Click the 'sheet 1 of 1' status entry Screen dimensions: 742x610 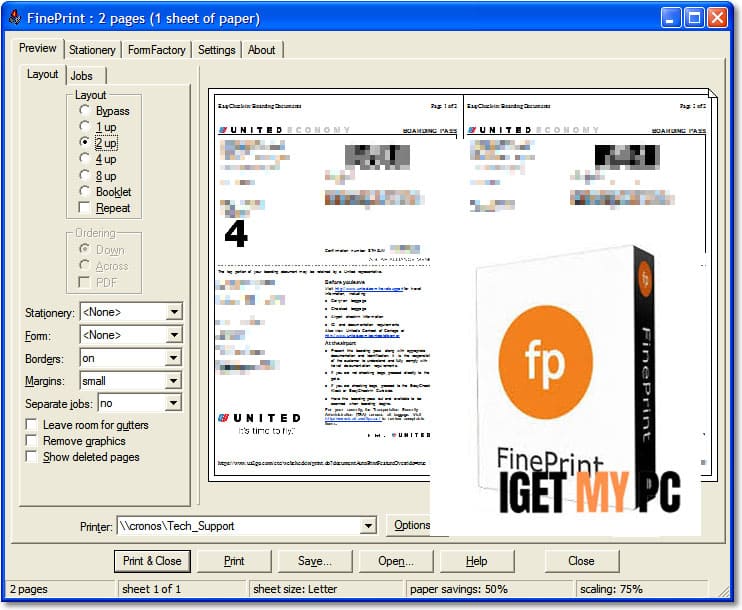click(x=151, y=589)
